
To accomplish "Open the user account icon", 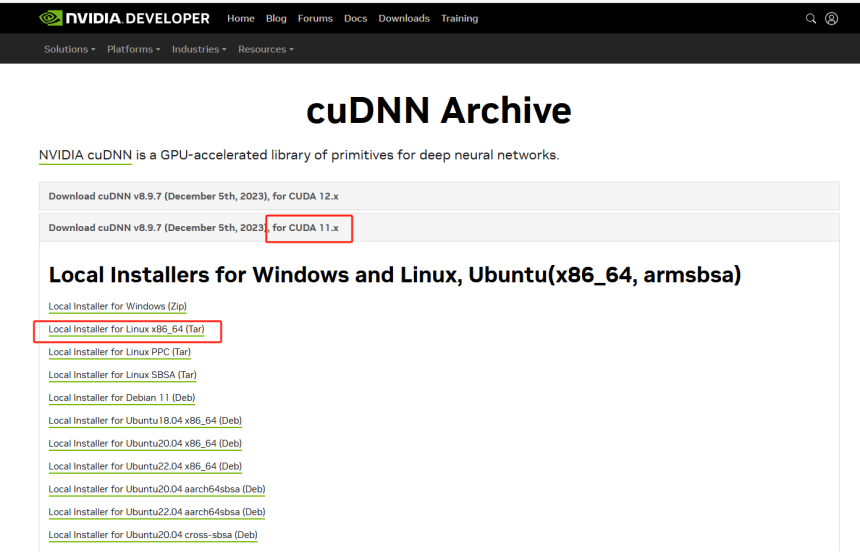I will coord(831,19).
